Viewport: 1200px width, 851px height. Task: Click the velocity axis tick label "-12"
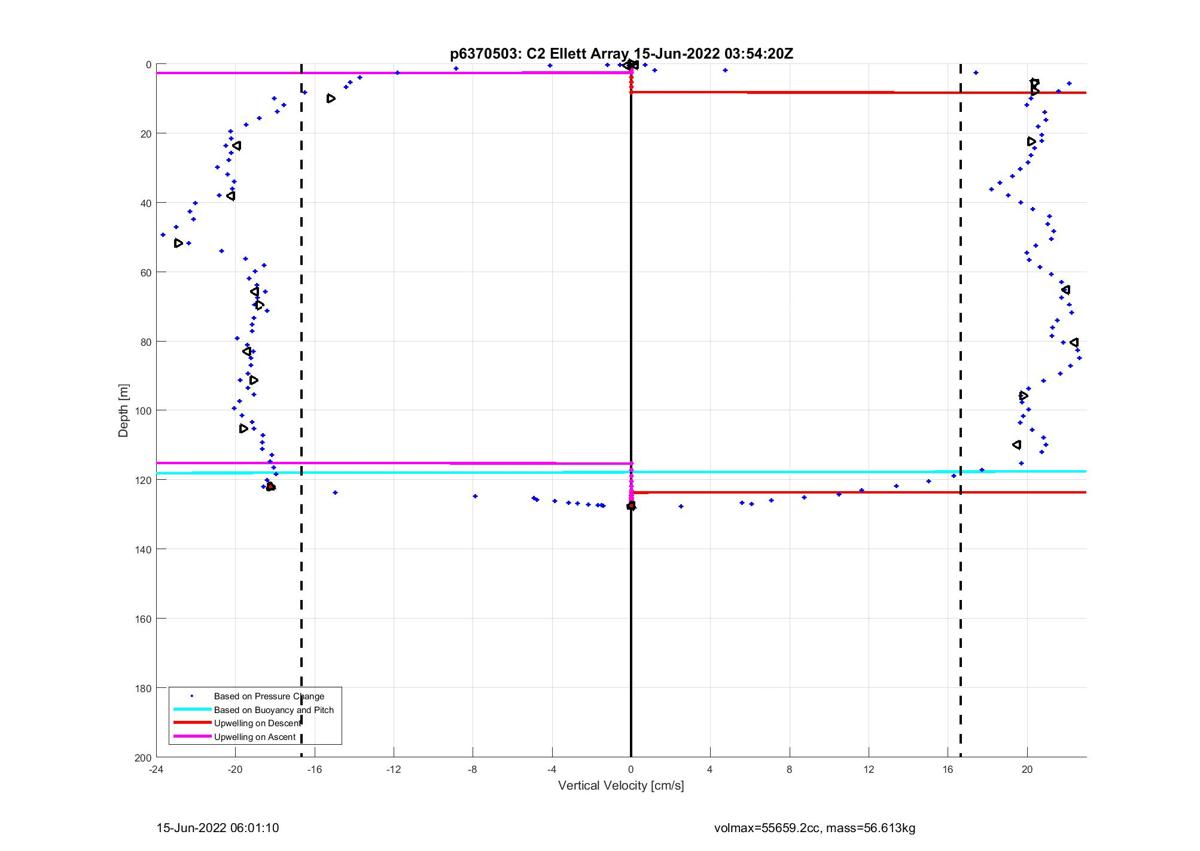(393, 770)
